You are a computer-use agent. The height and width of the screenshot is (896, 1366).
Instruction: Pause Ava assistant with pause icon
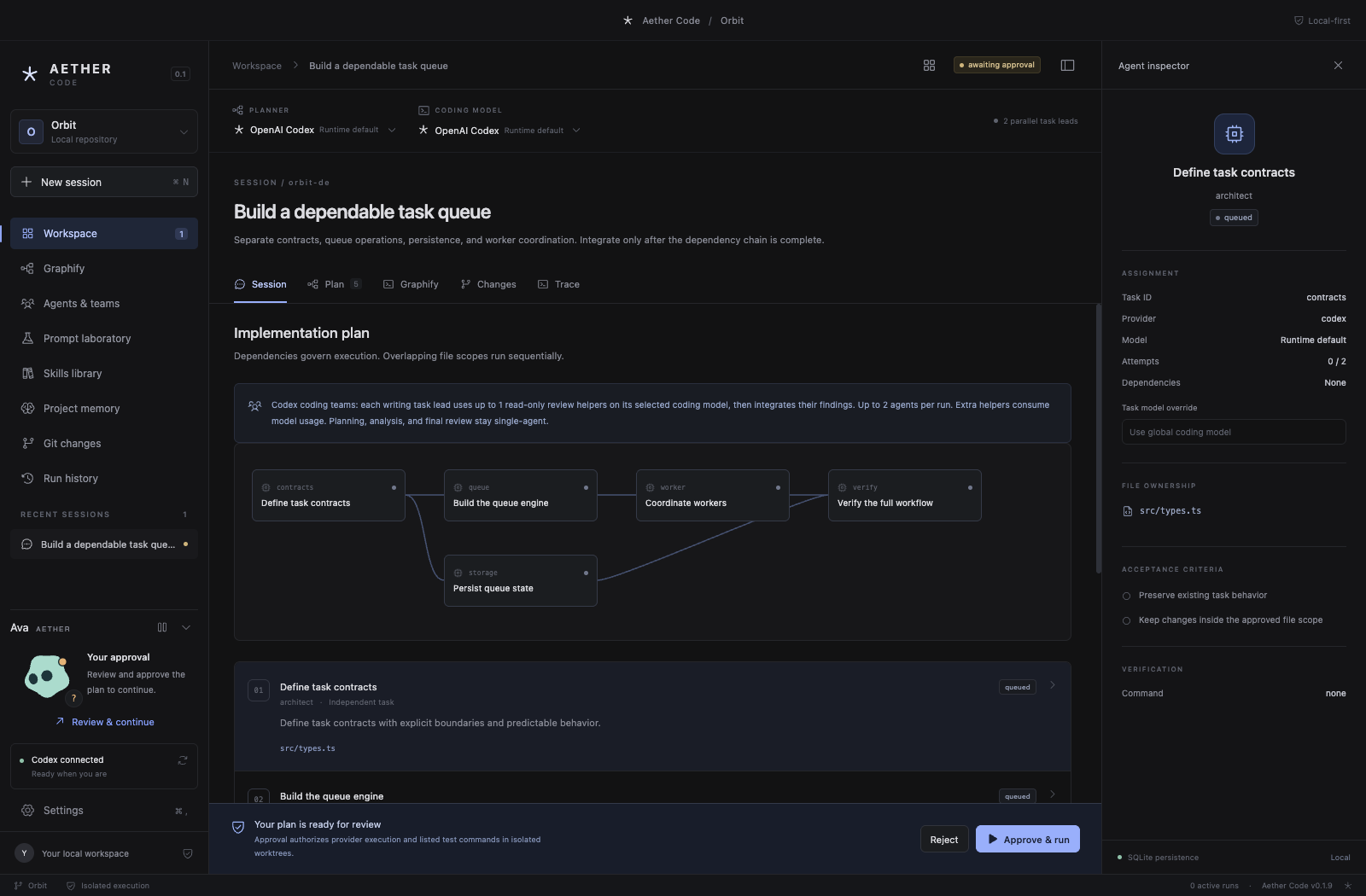(x=162, y=627)
